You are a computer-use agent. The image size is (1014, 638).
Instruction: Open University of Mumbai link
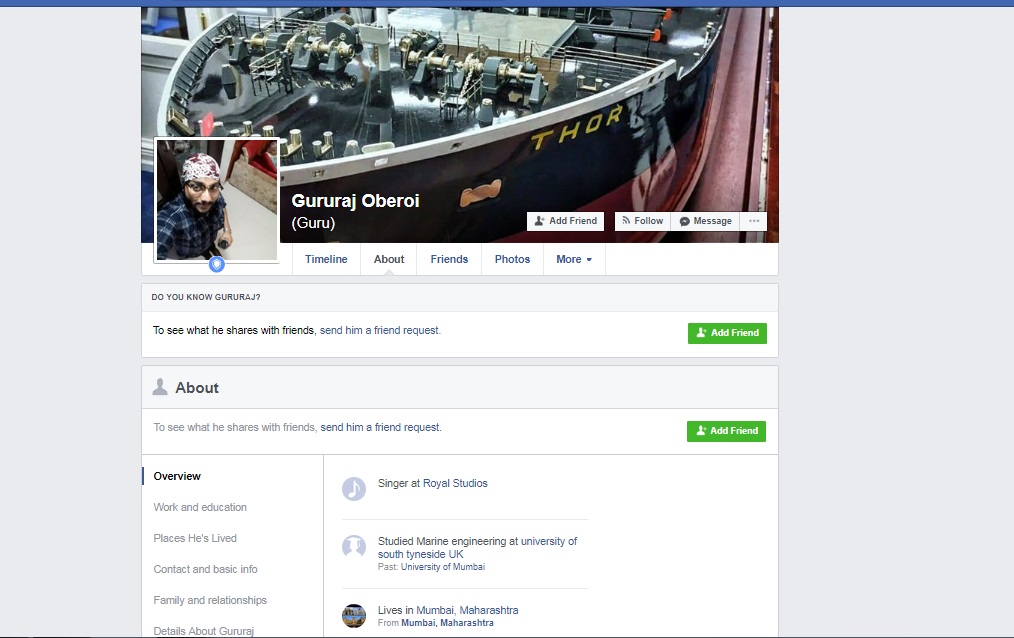pos(442,567)
